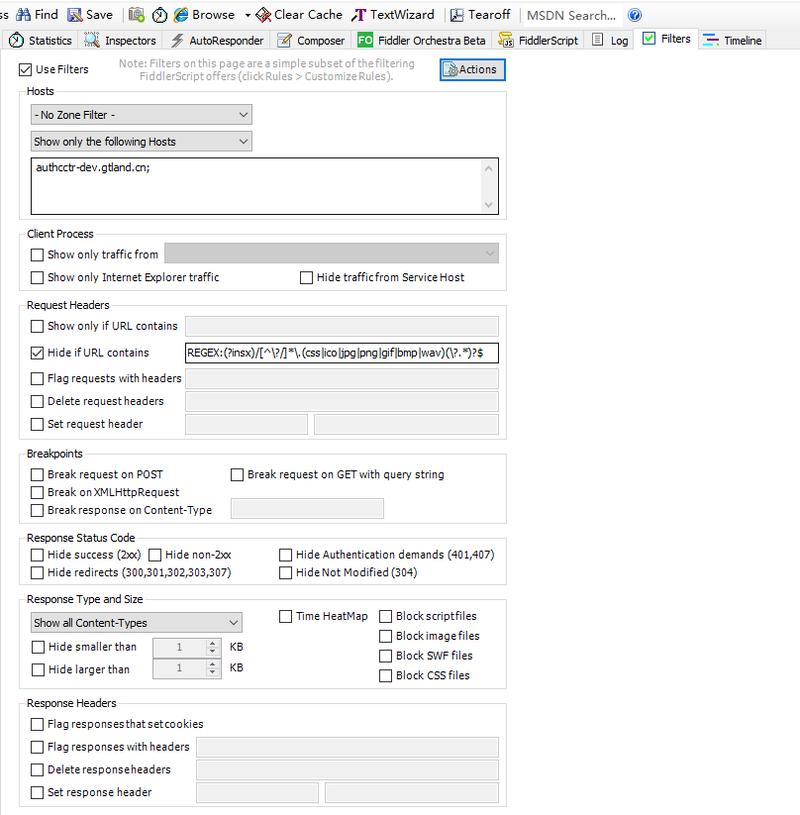Check Hide traffic from Service Host
800x815 pixels.
tap(306, 278)
